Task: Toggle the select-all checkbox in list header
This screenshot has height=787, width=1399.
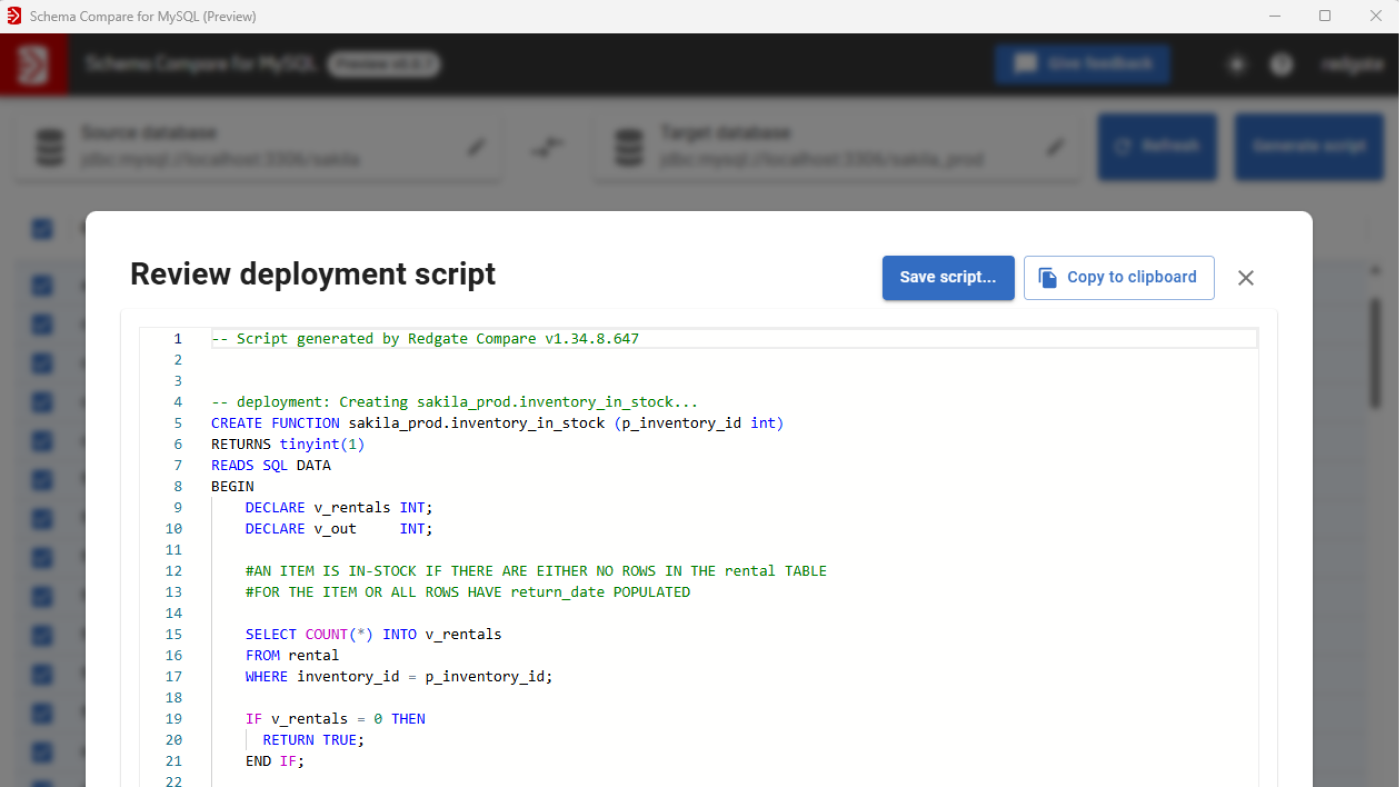Action: pos(42,229)
